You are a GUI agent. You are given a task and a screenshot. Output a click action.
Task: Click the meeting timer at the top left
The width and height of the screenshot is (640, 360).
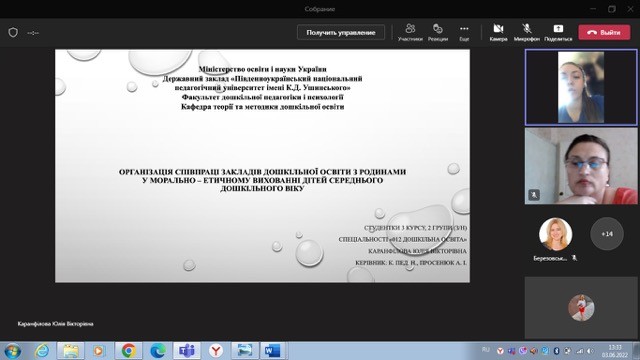33,33
